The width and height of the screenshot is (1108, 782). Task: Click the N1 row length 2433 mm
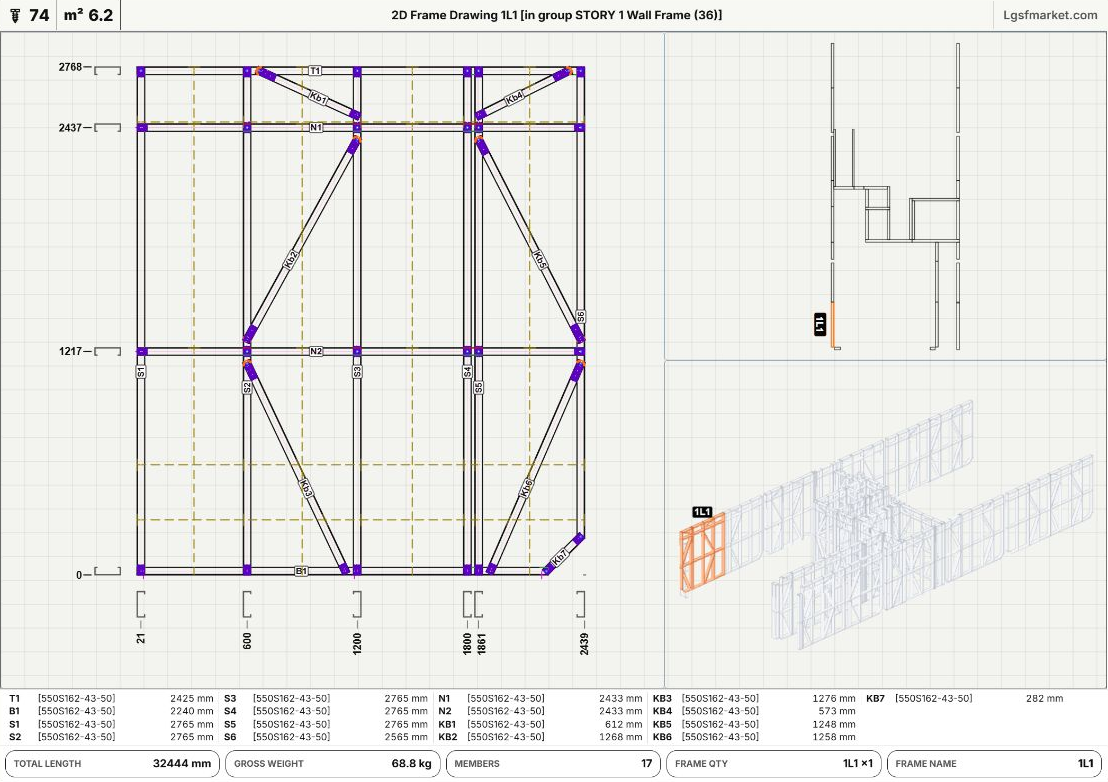[620, 699]
